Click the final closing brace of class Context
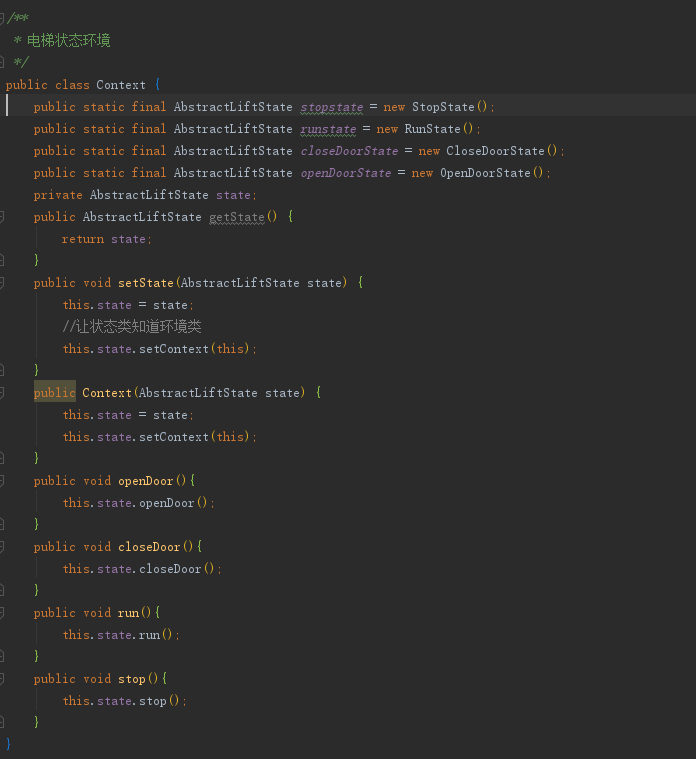696x759 pixels. coord(8,744)
